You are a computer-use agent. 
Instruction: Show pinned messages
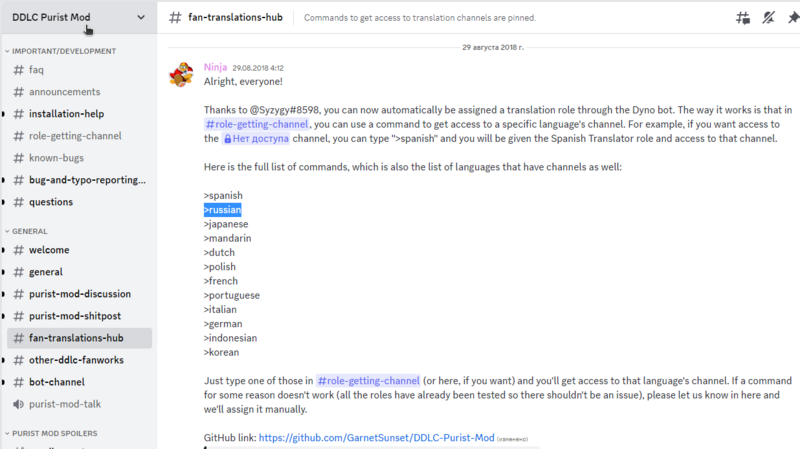pyautogui.click(x=791, y=18)
